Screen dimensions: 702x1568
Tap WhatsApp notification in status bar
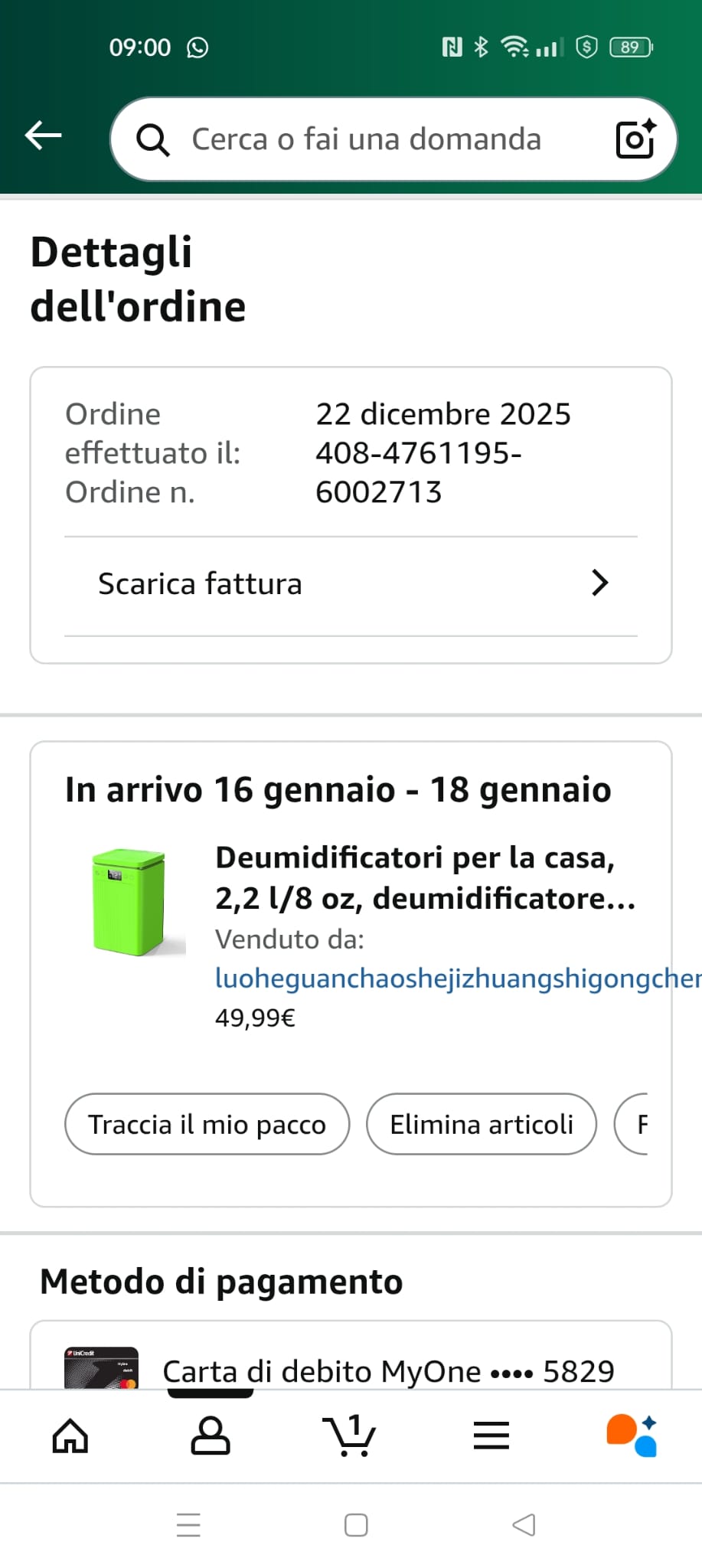coord(198,47)
